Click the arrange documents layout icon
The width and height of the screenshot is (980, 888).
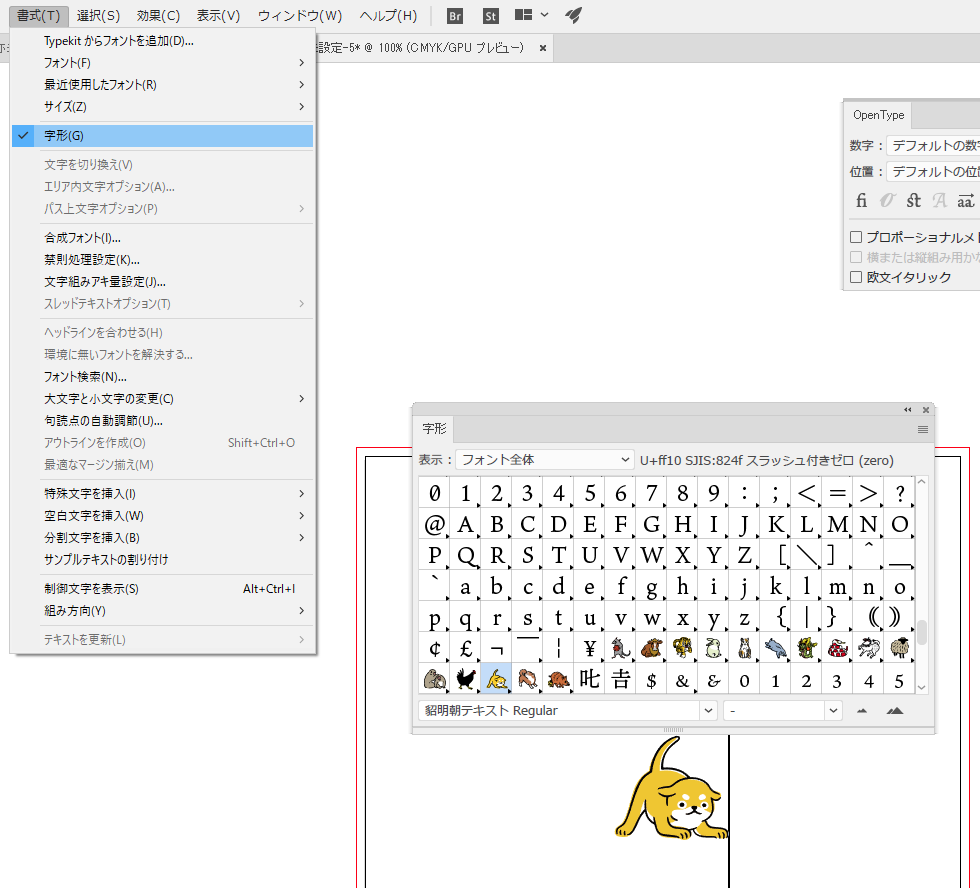523,15
